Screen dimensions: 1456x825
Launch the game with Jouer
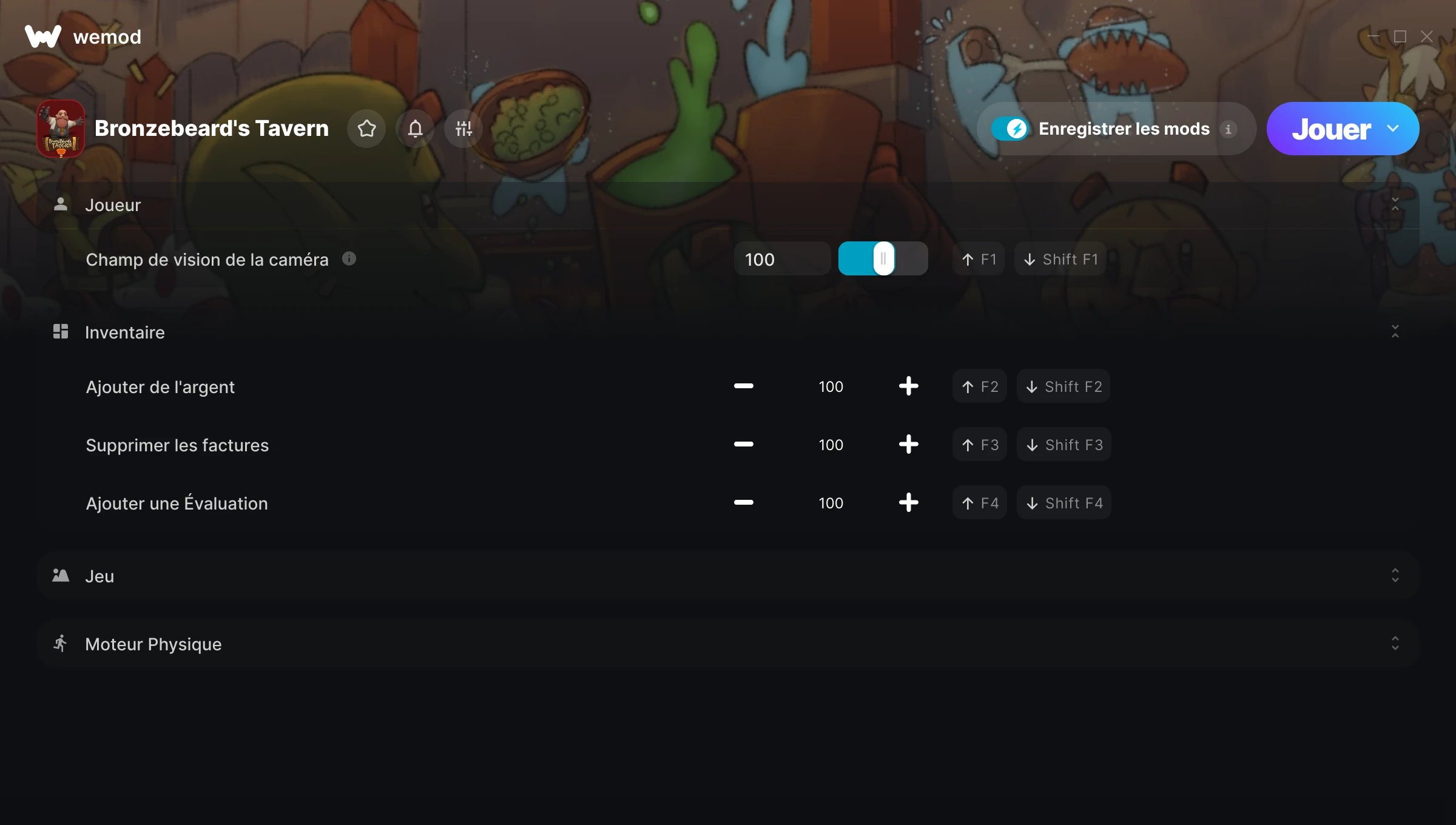click(x=1331, y=129)
